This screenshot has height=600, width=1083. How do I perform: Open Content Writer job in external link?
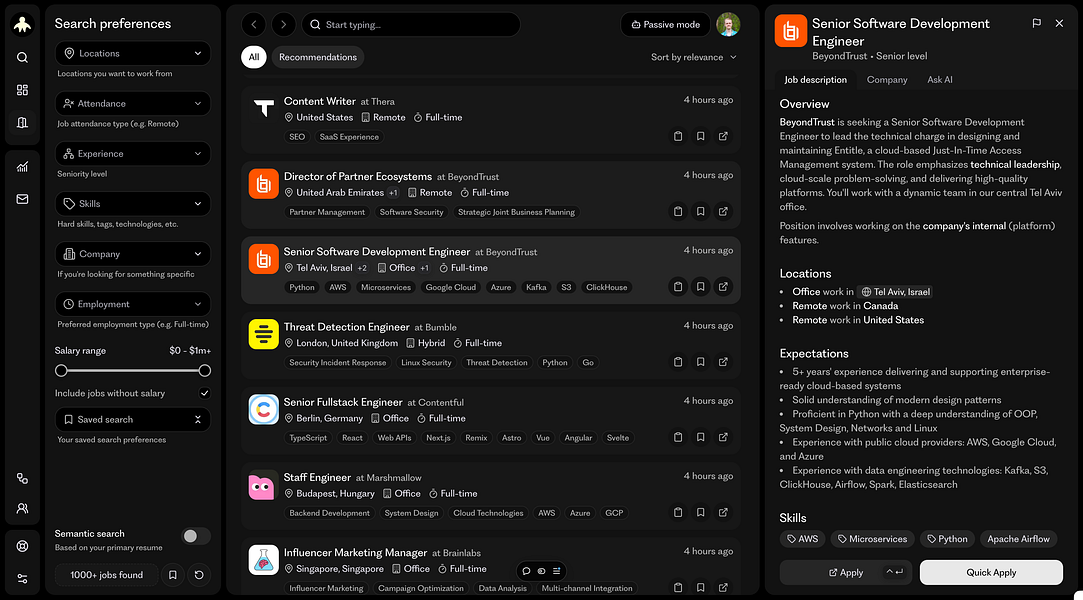723,136
